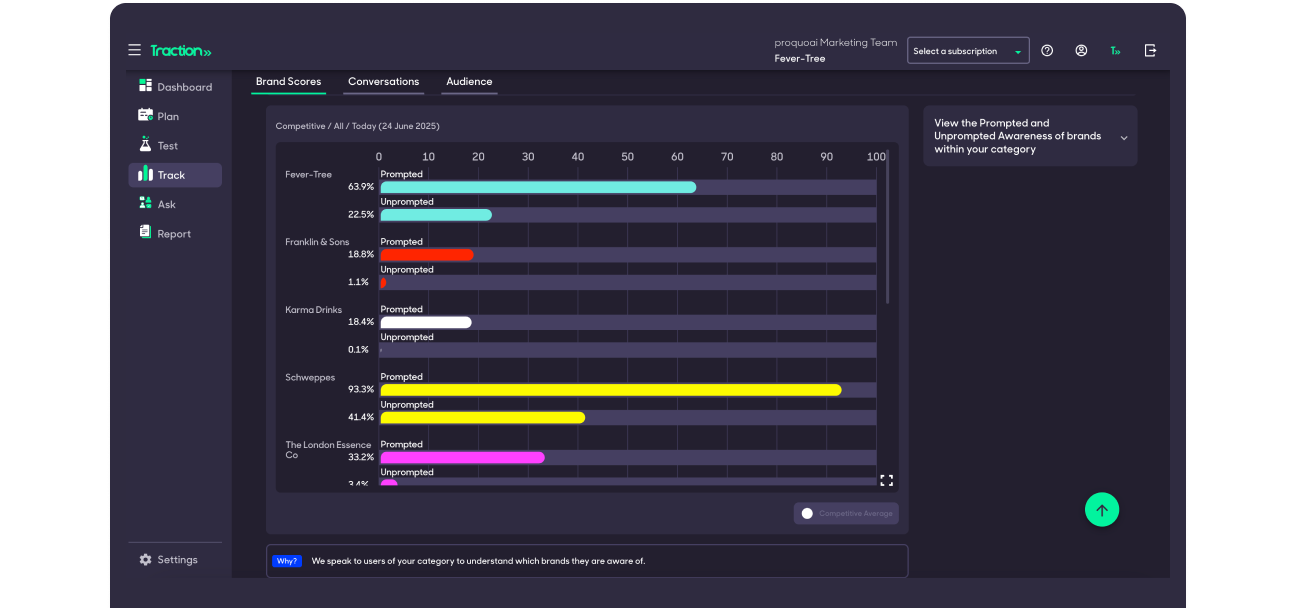Open Plan from the sidebar
This screenshot has width=1296, height=608.
click(x=175, y=116)
